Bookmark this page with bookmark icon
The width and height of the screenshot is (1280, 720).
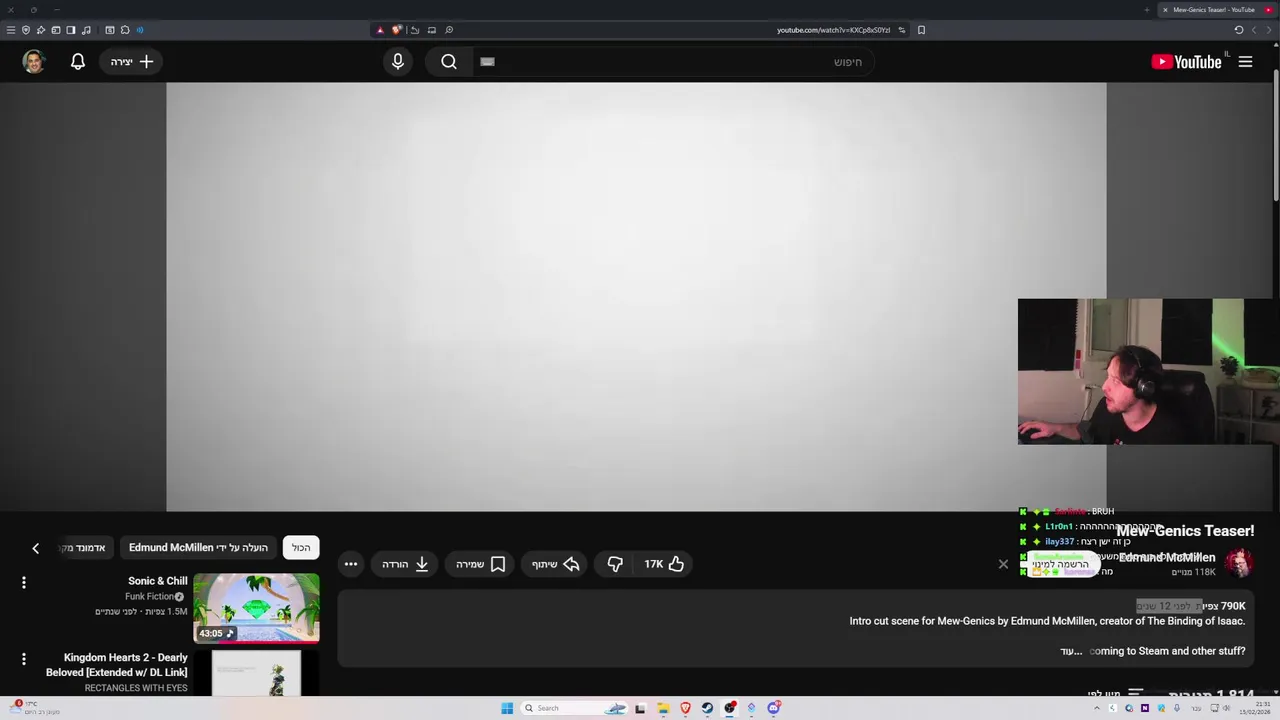pyautogui.click(x=921, y=30)
